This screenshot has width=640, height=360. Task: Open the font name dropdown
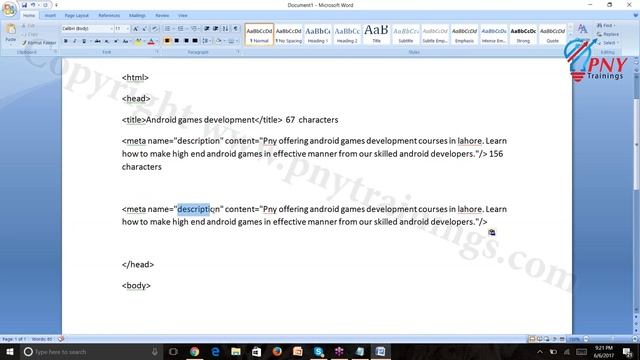coord(111,29)
